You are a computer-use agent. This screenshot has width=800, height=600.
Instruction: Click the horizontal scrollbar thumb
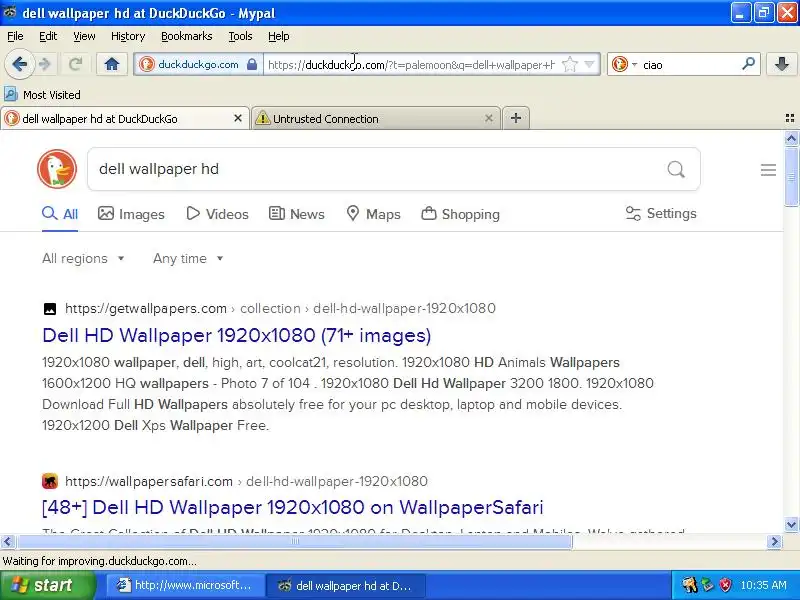click(295, 541)
